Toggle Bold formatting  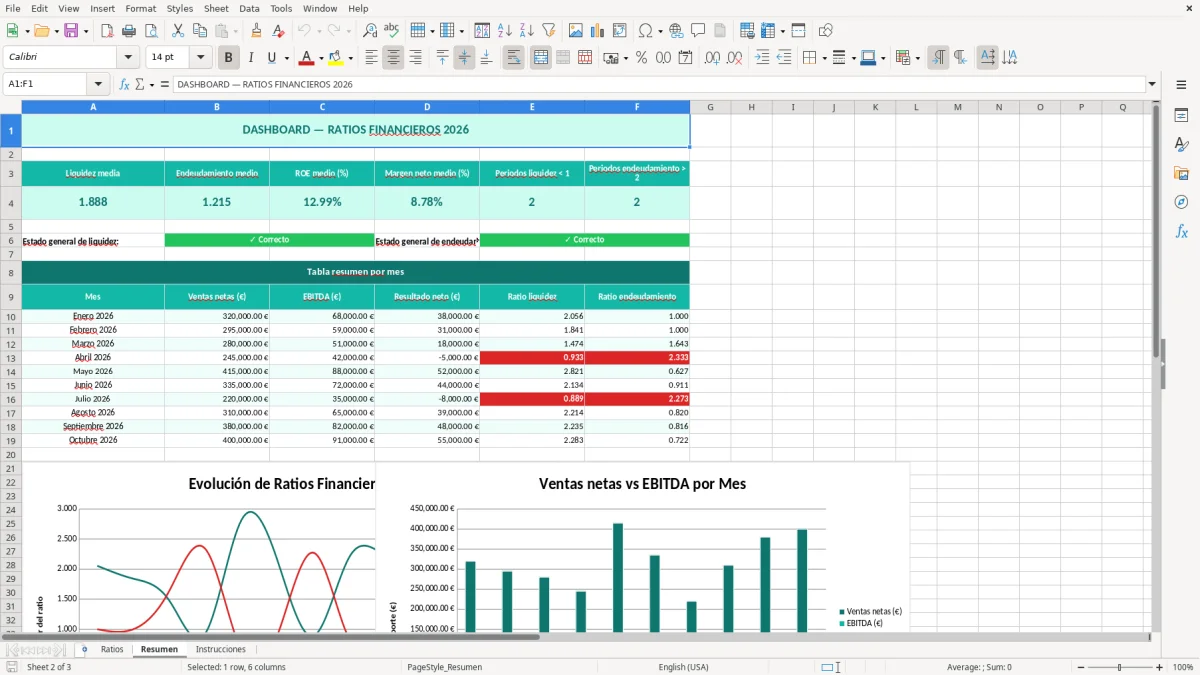(x=229, y=58)
